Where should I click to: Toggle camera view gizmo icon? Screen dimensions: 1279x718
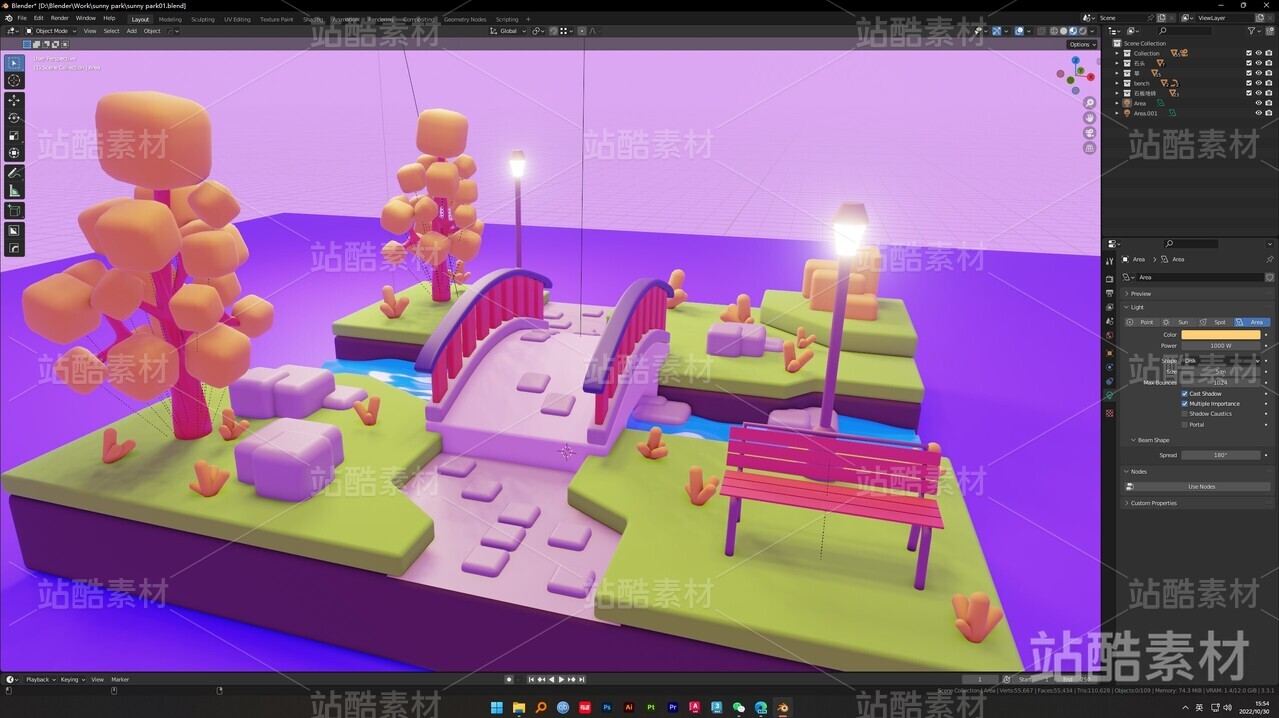tap(1089, 133)
